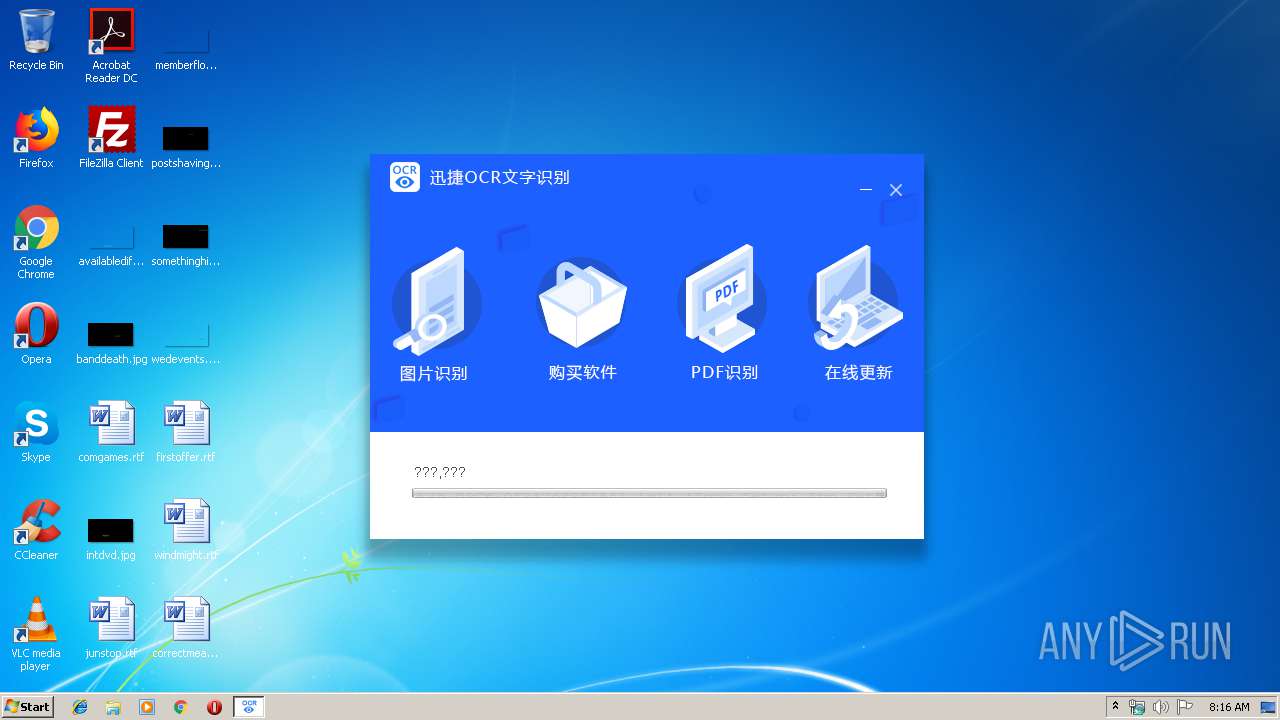The width and height of the screenshot is (1280, 720).
Task: Open the Action Center flag icon
Action: click(1184, 706)
